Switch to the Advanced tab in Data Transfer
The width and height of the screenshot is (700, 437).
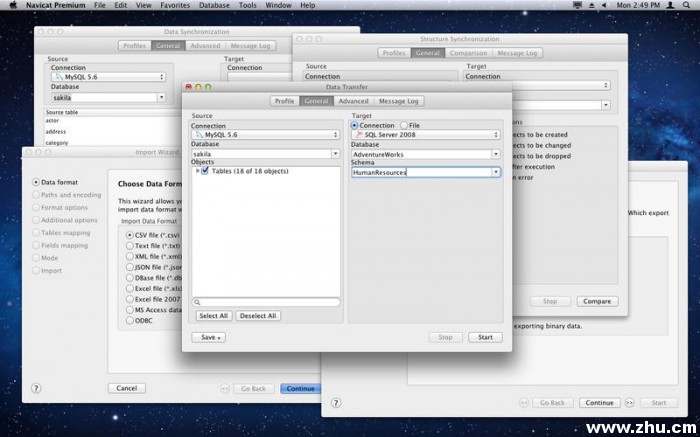[x=353, y=101]
